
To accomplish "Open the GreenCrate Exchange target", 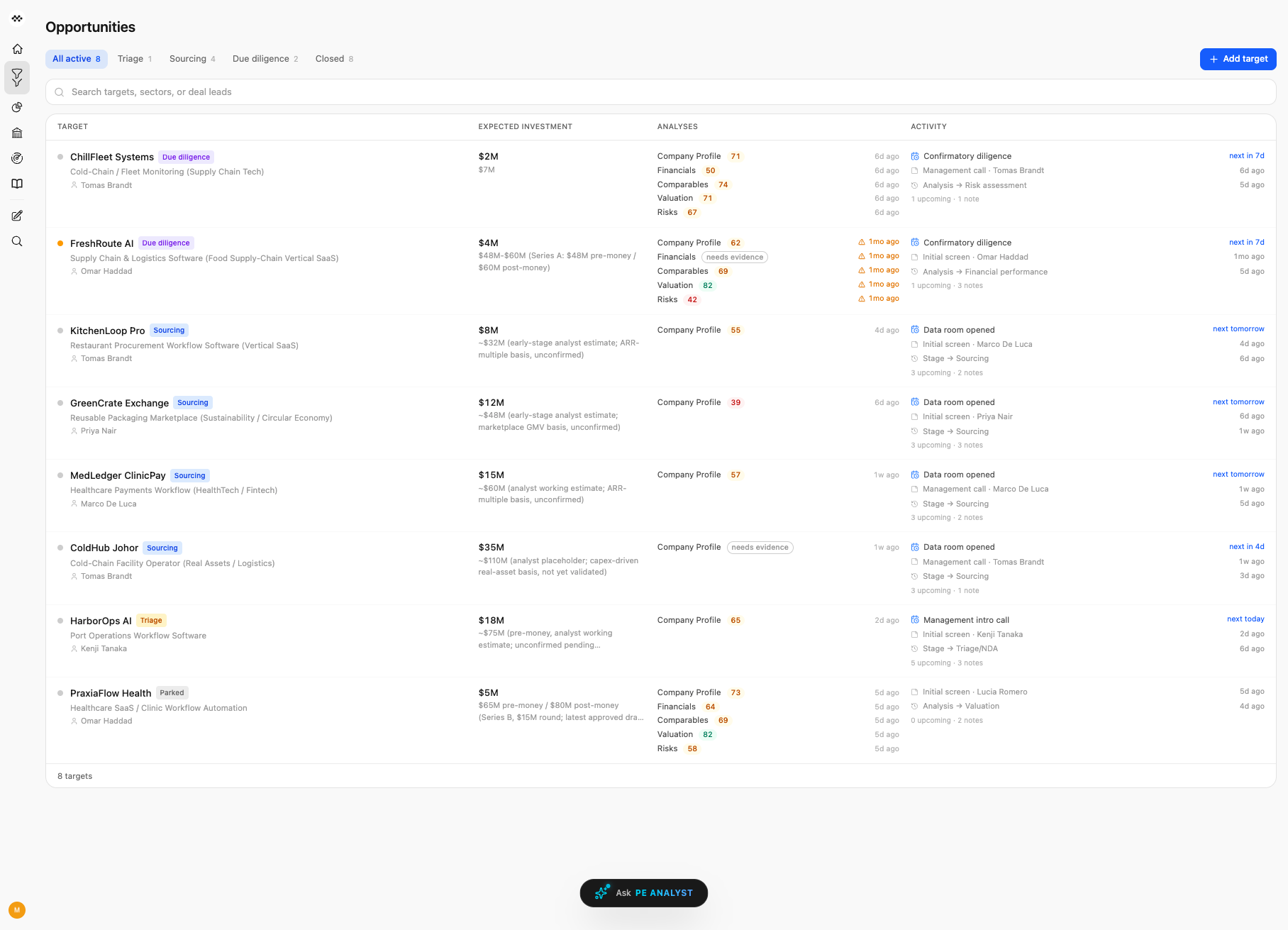I will tap(119, 403).
